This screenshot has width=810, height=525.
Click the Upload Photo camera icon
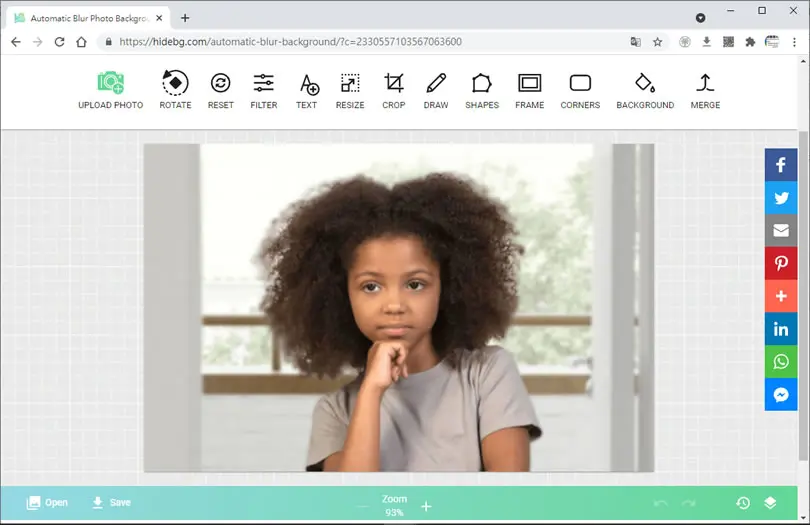pos(111,83)
